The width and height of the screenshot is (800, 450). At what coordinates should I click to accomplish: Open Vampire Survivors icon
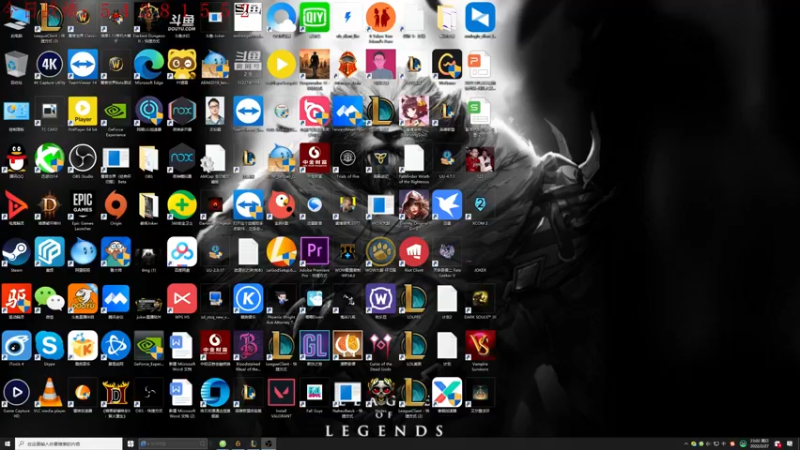(x=480, y=346)
